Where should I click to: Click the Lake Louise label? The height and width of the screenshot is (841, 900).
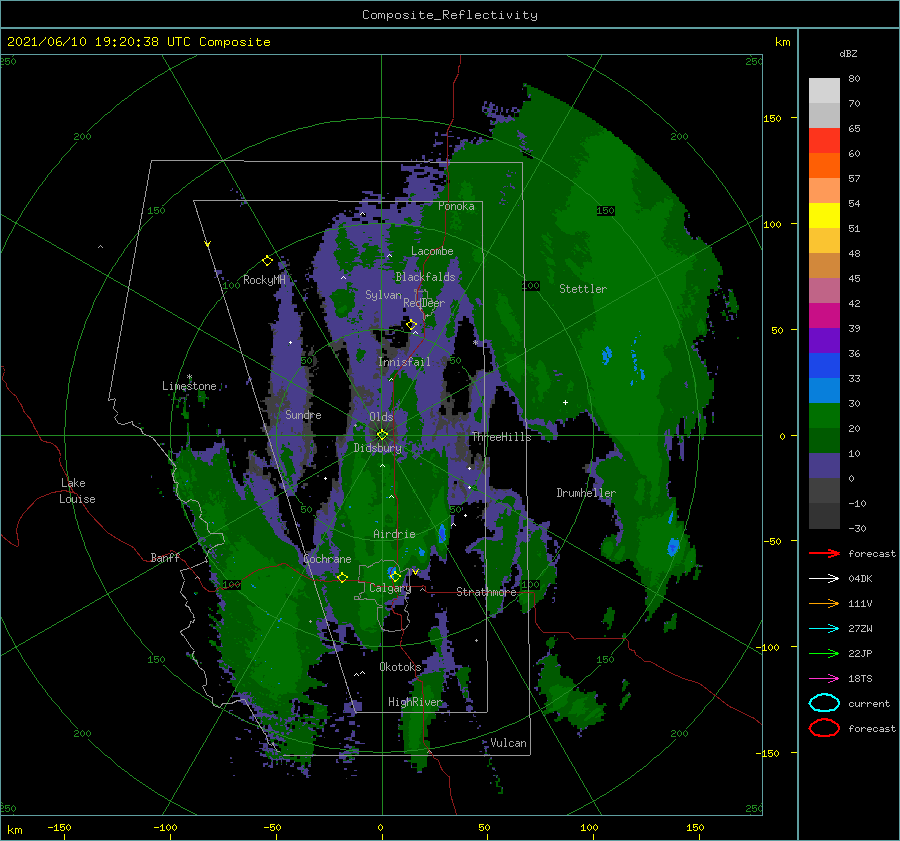(77, 491)
